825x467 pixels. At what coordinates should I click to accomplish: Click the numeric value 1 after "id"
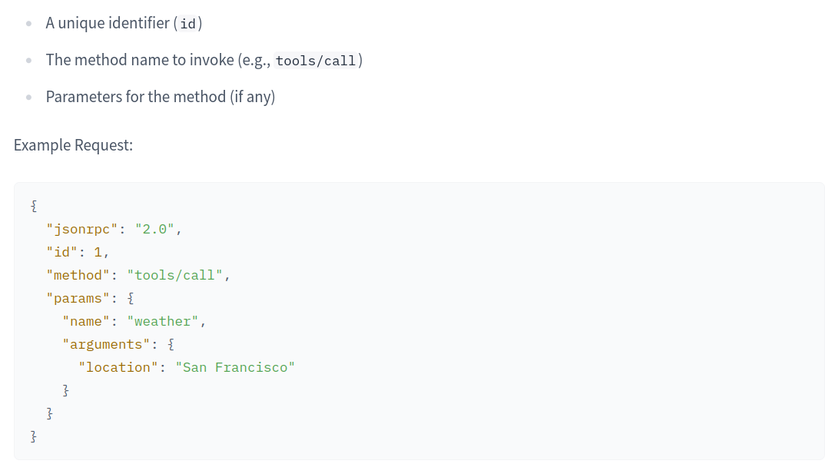coord(98,252)
